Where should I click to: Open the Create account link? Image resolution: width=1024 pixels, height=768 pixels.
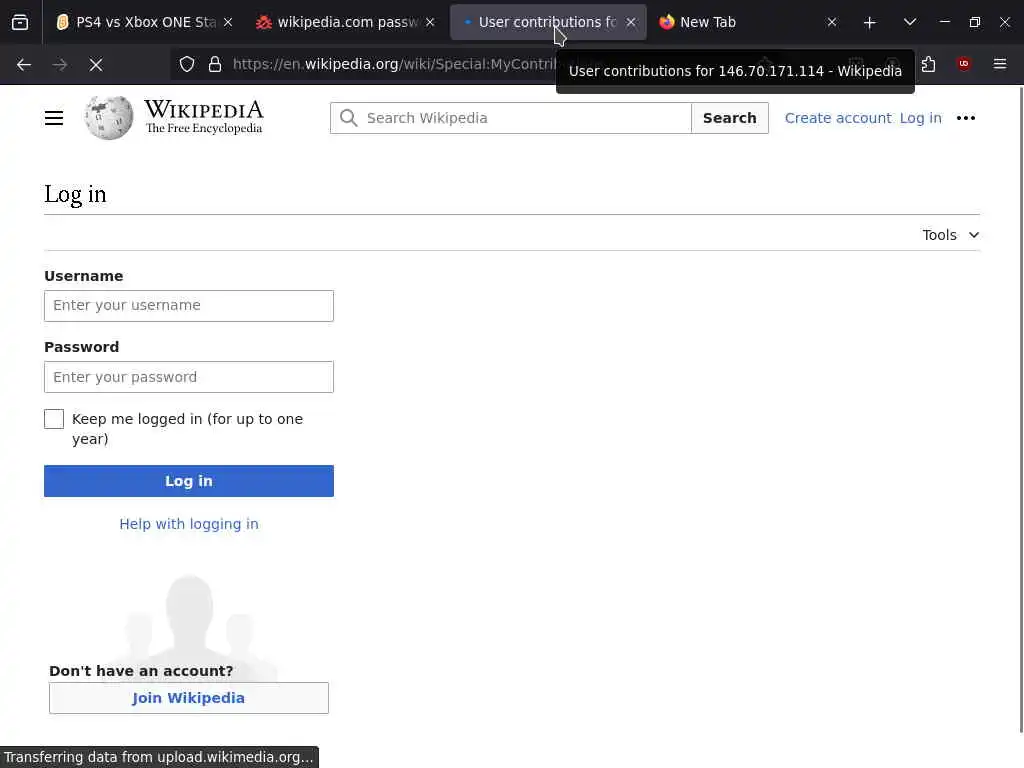pyautogui.click(x=838, y=118)
